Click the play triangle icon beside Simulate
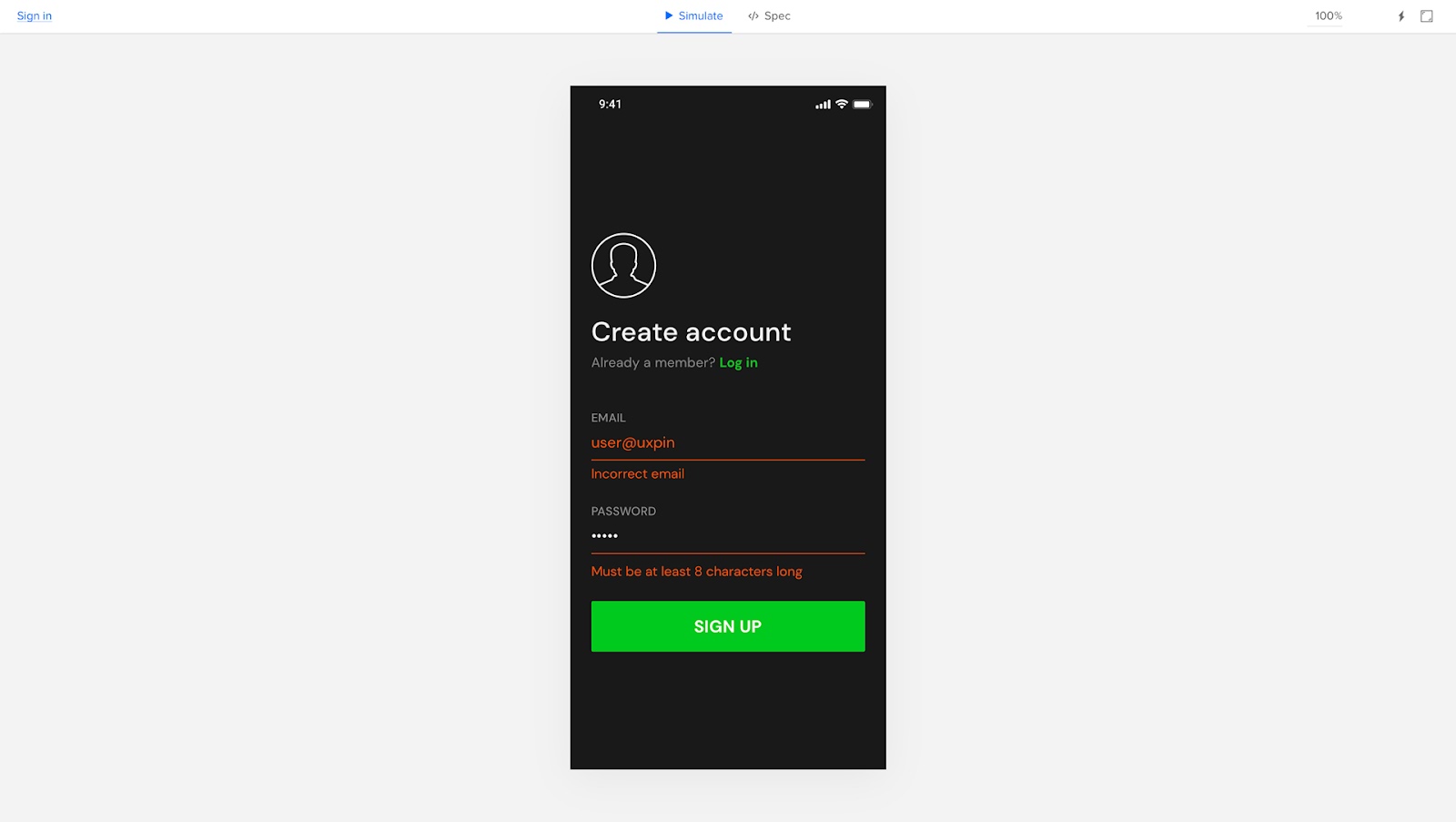 click(669, 15)
